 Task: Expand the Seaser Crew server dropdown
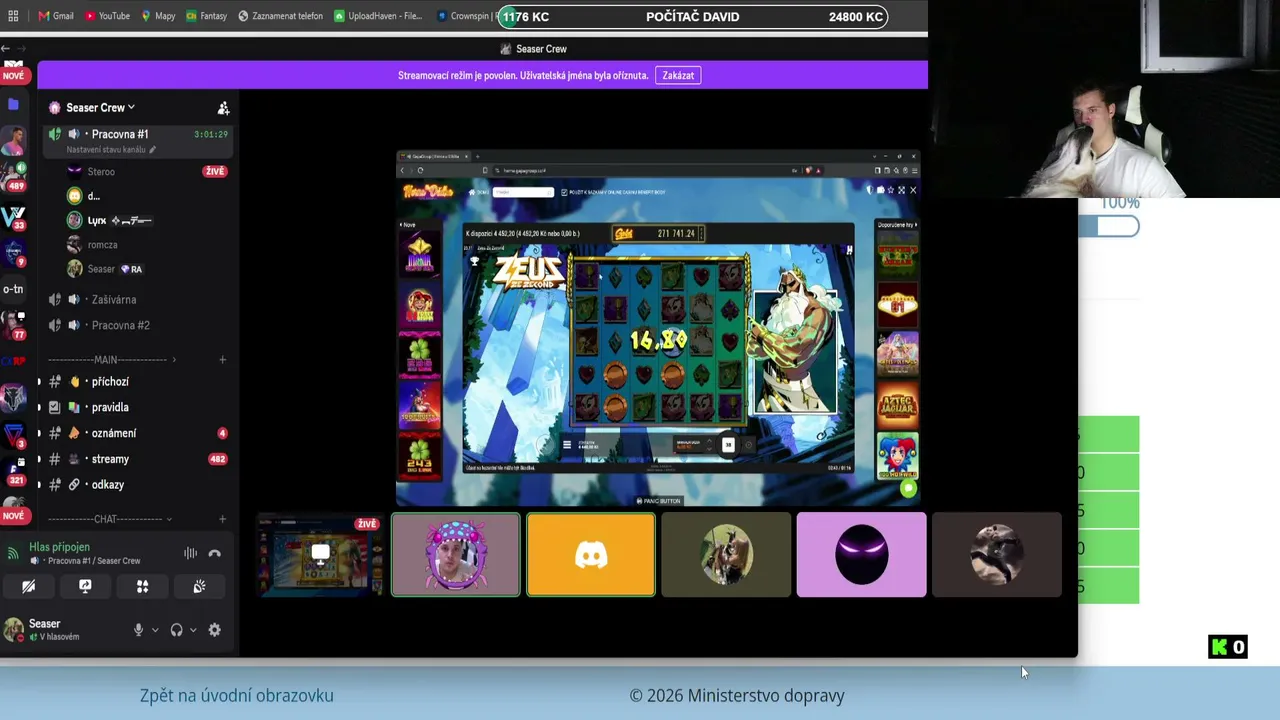(100, 108)
